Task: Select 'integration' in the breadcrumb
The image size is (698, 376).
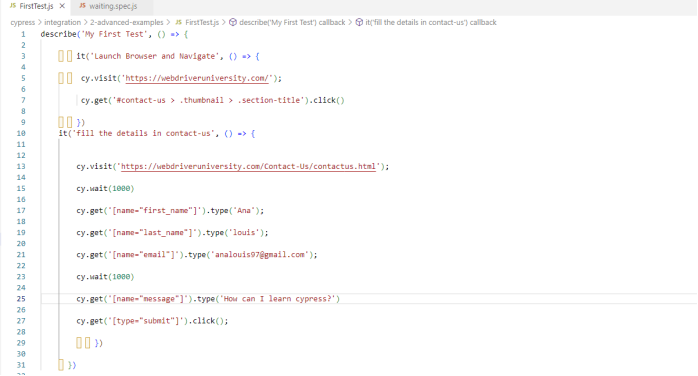Action: point(62,22)
